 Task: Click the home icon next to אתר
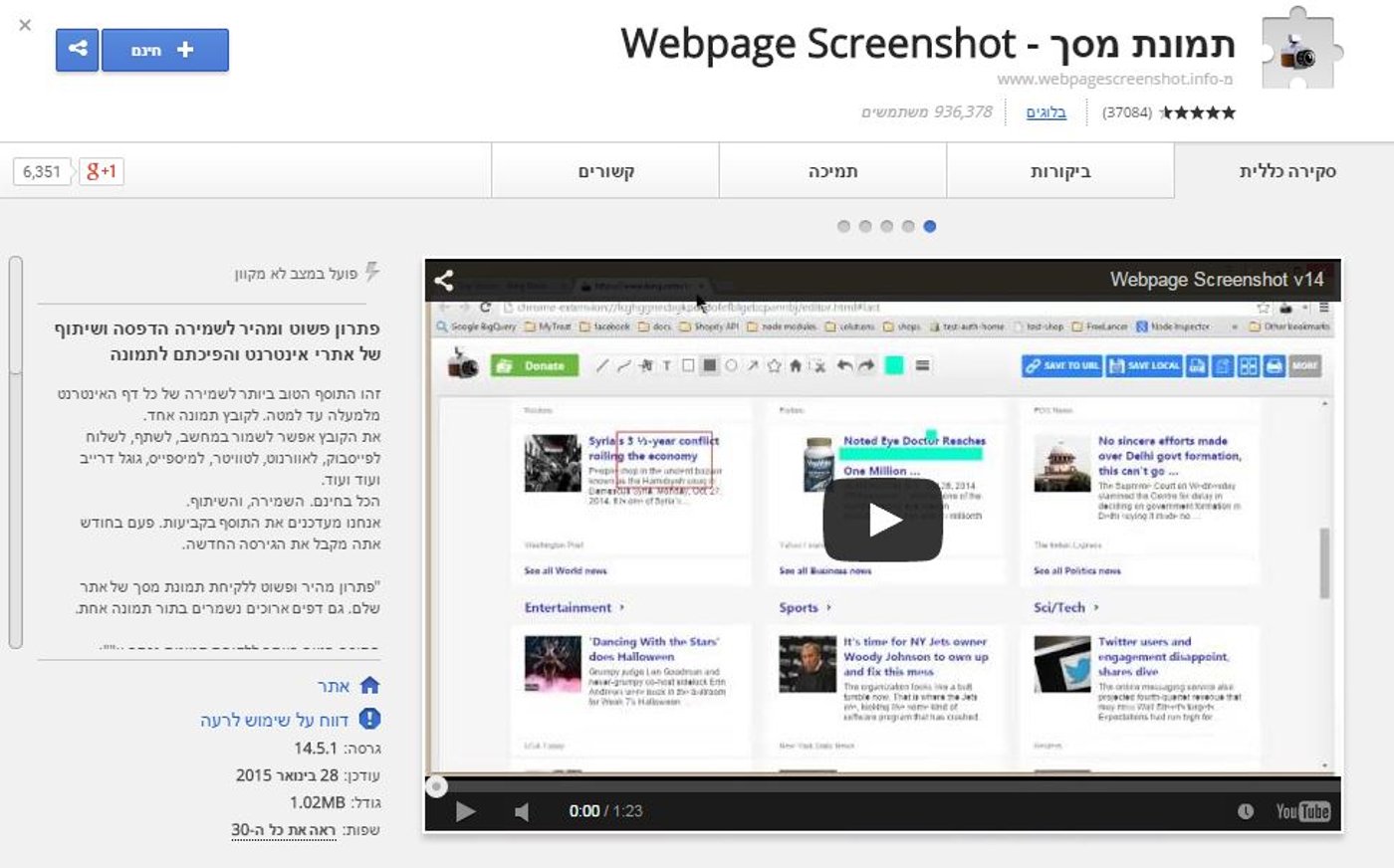click(369, 685)
